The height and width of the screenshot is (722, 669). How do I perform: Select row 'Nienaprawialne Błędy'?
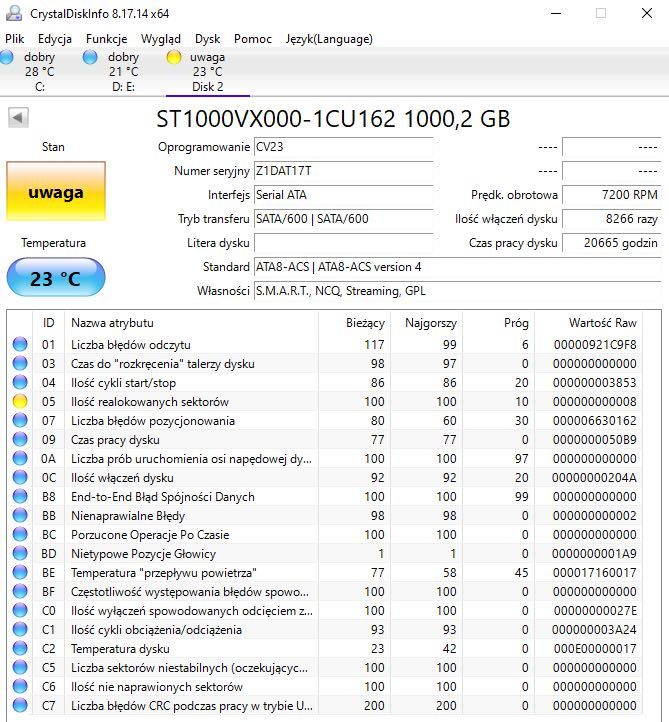(325, 515)
